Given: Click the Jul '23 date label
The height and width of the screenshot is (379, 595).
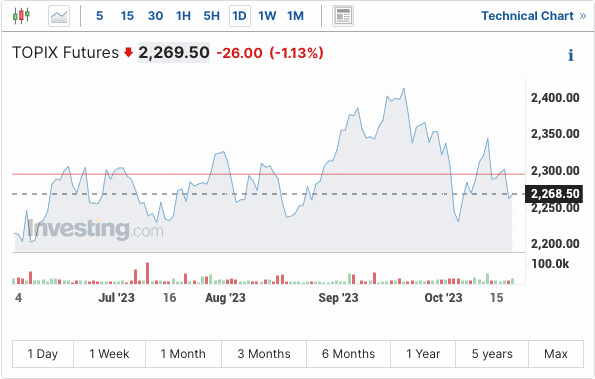Looking at the screenshot, I should (x=116, y=297).
